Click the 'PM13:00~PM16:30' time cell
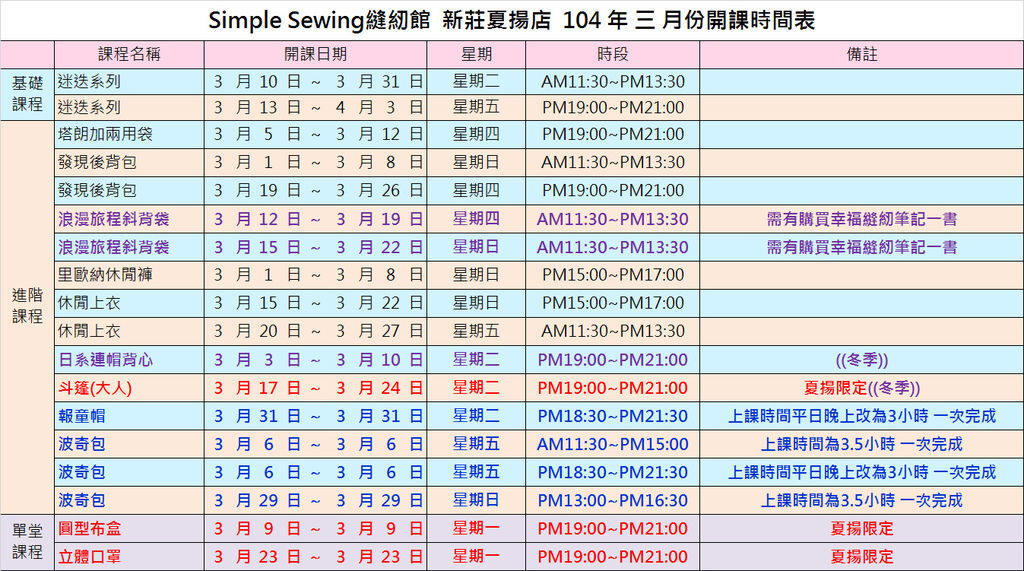The width and height of the screenshot is (1024, 571). [x=613, y=500]
